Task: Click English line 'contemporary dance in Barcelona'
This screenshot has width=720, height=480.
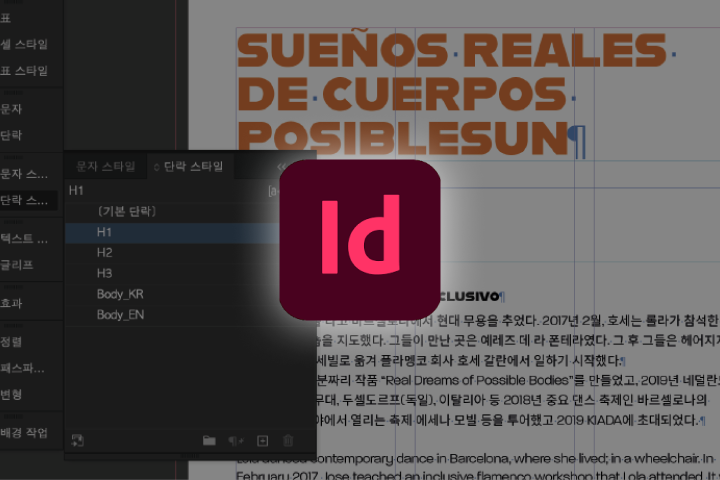Action: tap(475, 459)
